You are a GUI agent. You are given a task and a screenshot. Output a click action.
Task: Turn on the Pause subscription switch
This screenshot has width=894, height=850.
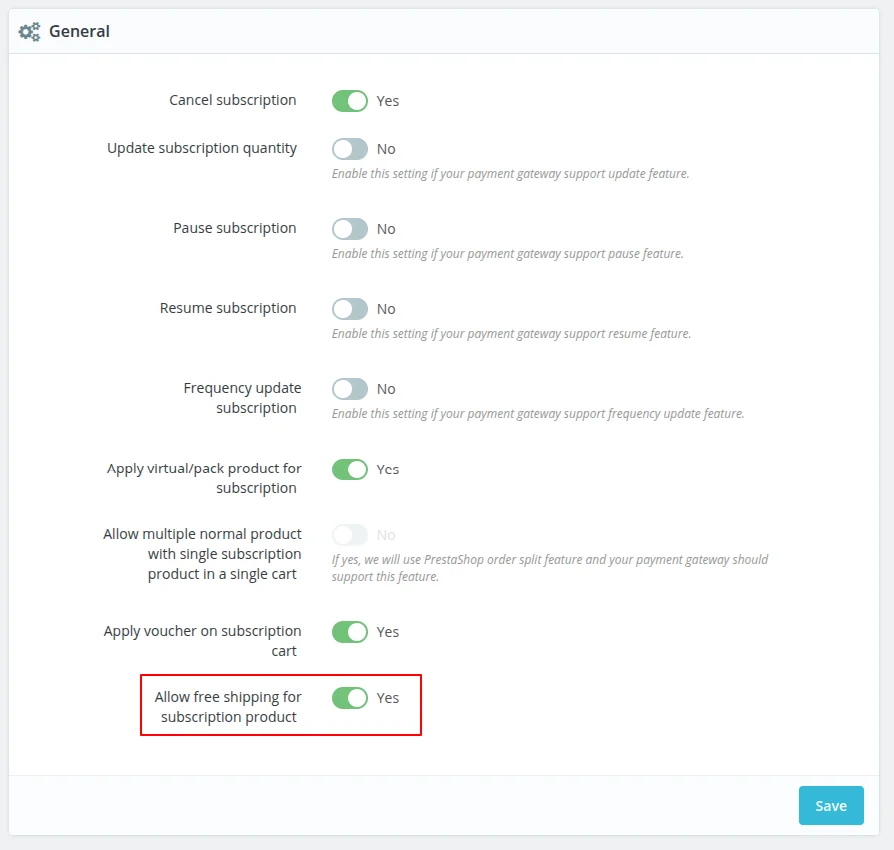pyautogui.click(x=350, y=229)
